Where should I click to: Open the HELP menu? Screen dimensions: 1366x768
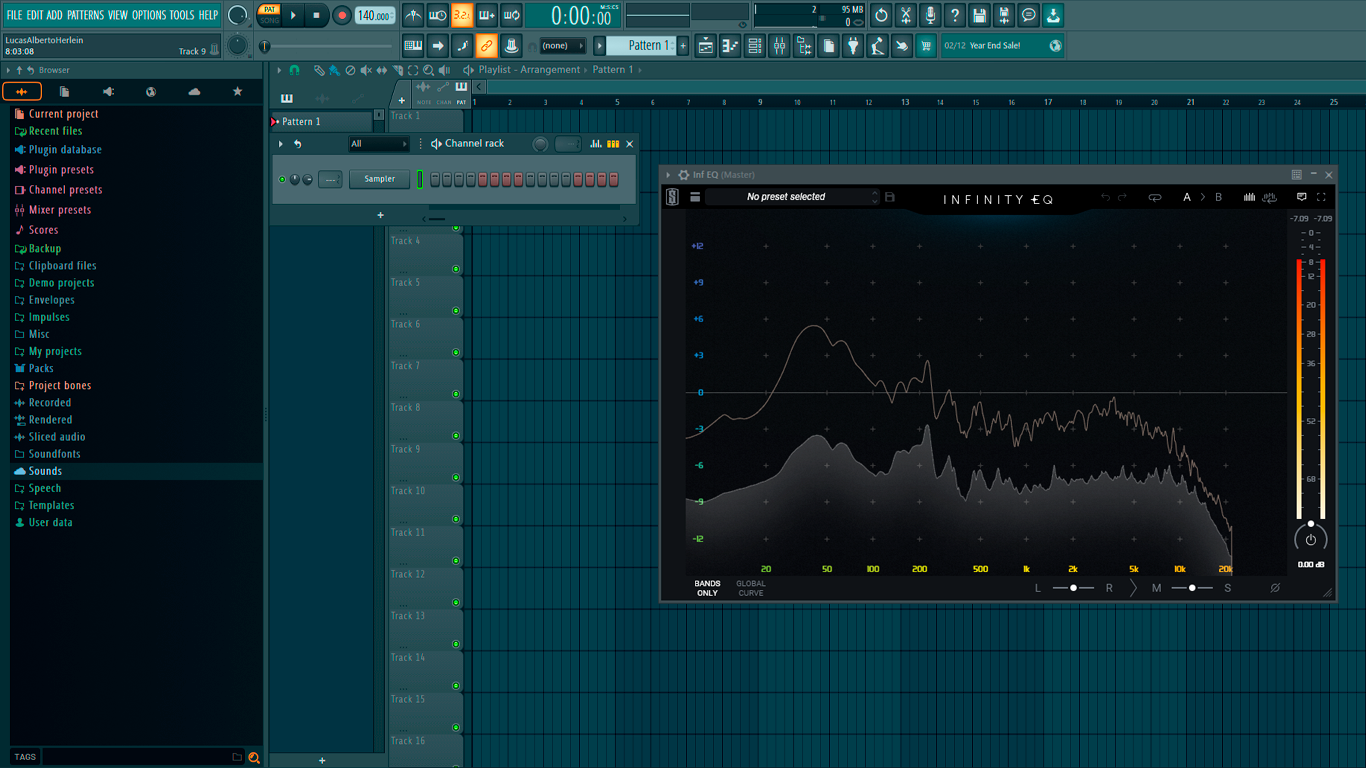(208, 15)
